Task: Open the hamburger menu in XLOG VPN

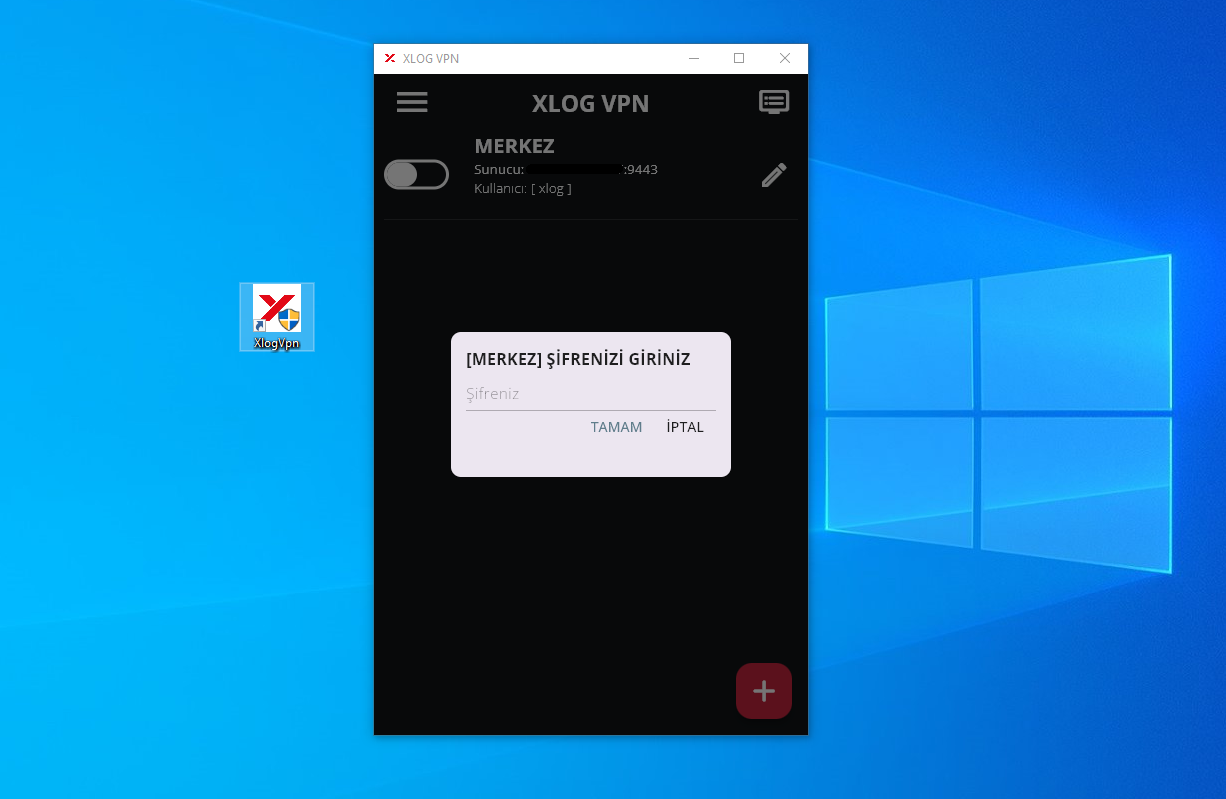Action: tap(412, 102)
